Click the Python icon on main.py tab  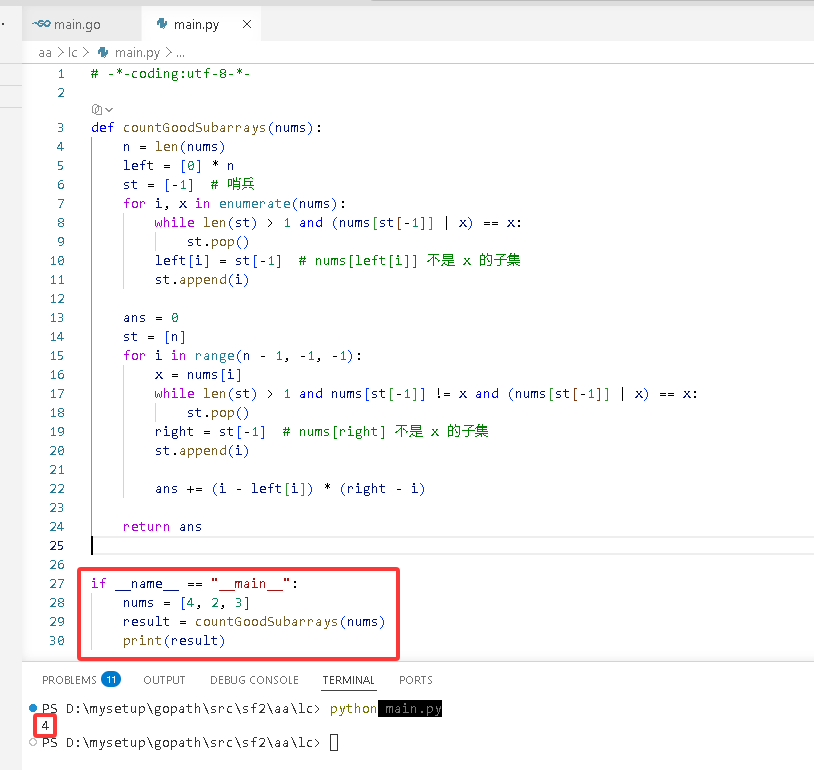coord(162,24)
